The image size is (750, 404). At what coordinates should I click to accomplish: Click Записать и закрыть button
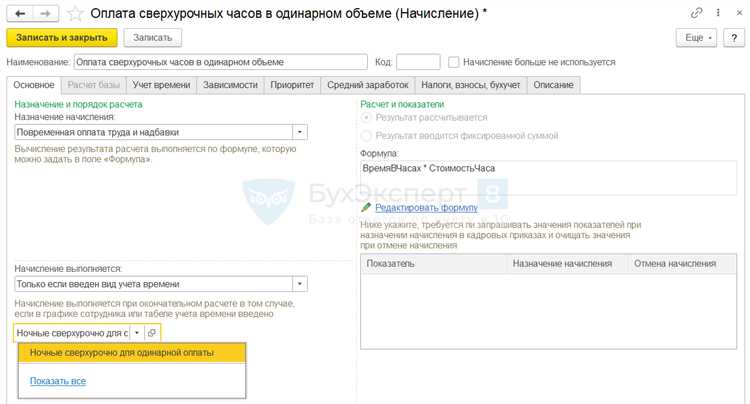62,38
